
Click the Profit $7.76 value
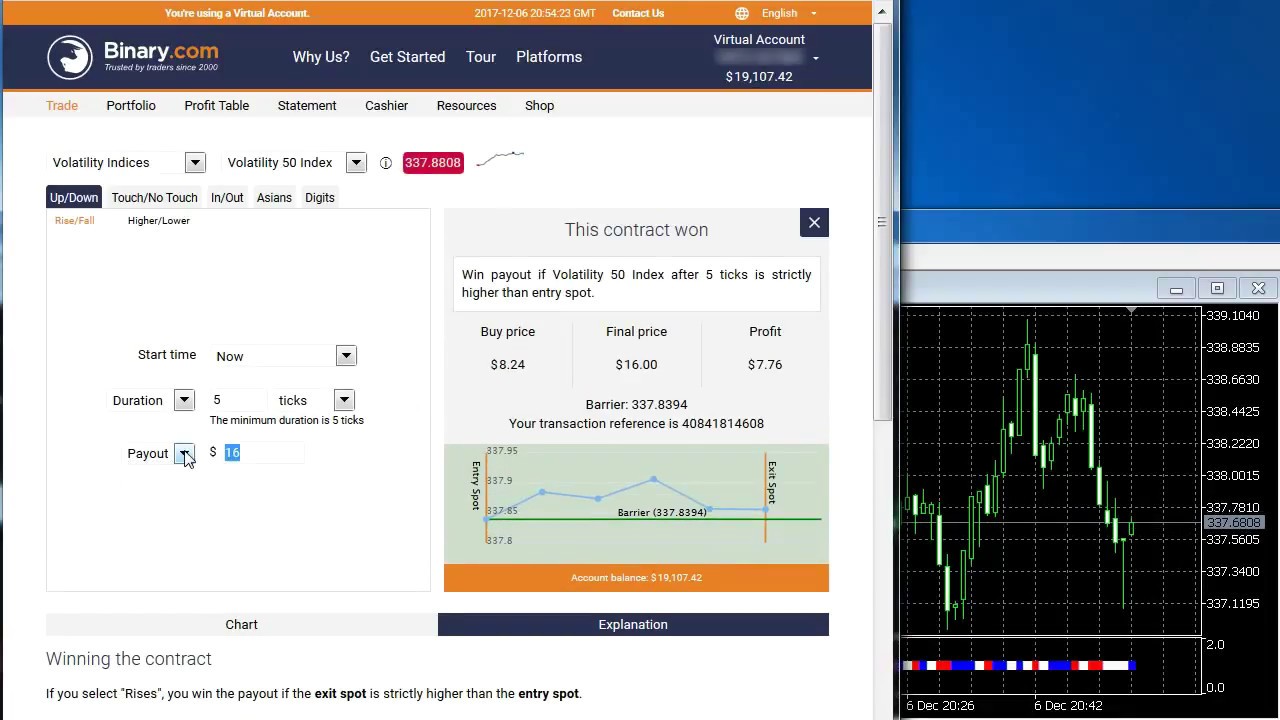765,365
